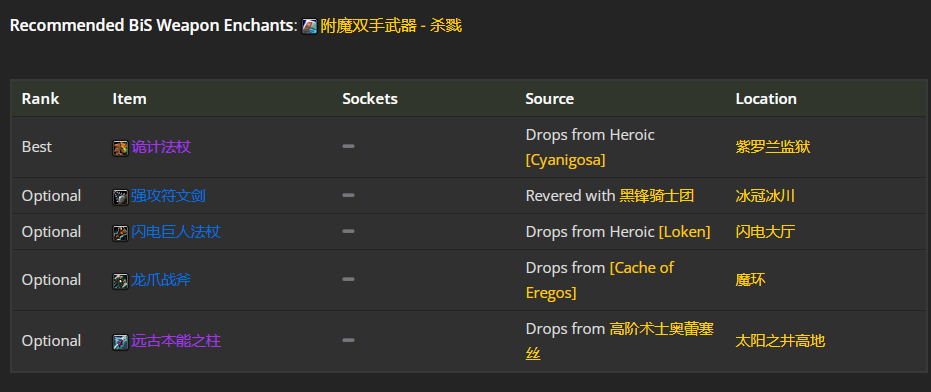Click the 龙爪战斧 item icon
This screenshot has height=392, width=931.
tap(121, 281)
